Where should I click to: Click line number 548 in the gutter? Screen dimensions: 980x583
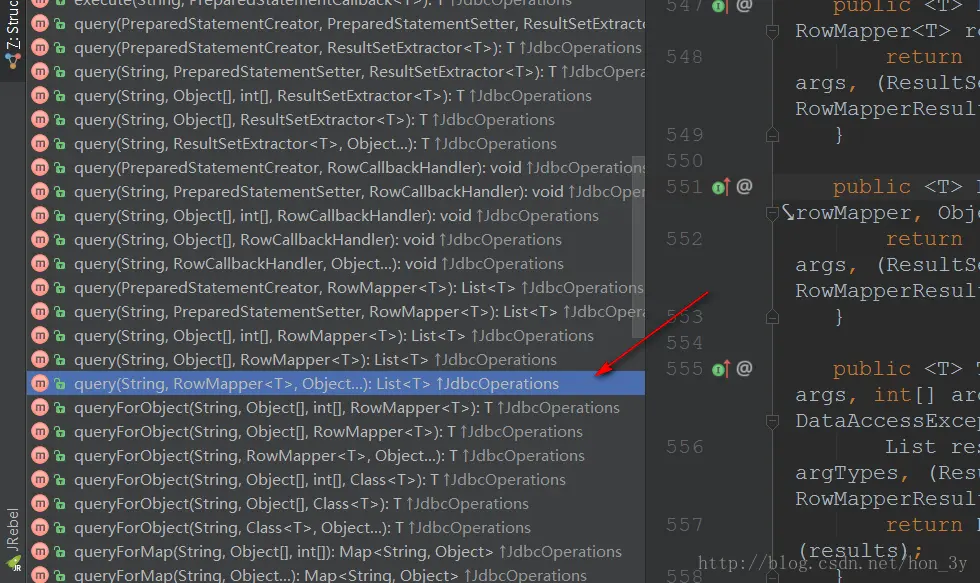684,57
